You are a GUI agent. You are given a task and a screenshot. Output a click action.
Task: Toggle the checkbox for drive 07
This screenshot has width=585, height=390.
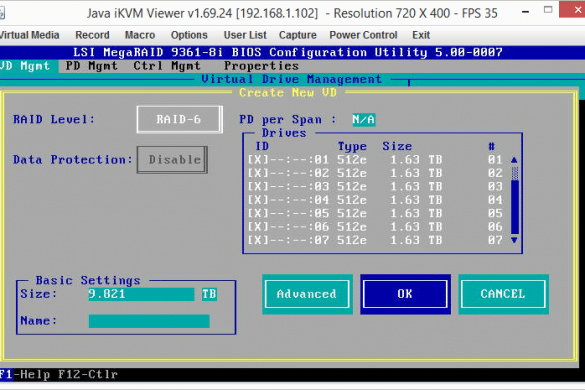coord(258,240)
